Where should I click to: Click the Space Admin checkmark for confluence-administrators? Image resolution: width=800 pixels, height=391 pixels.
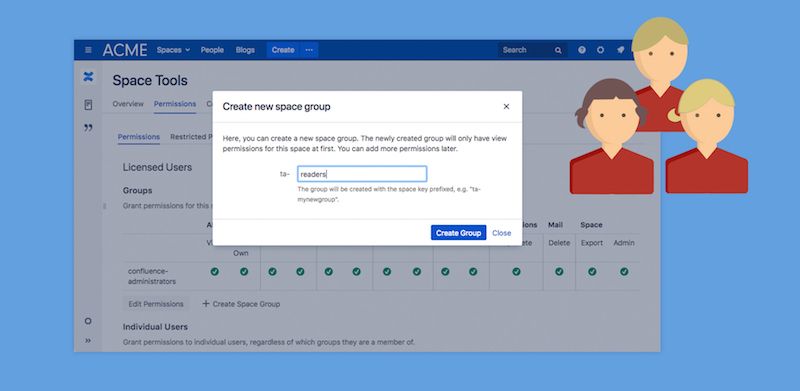click(x=624, y=272)
